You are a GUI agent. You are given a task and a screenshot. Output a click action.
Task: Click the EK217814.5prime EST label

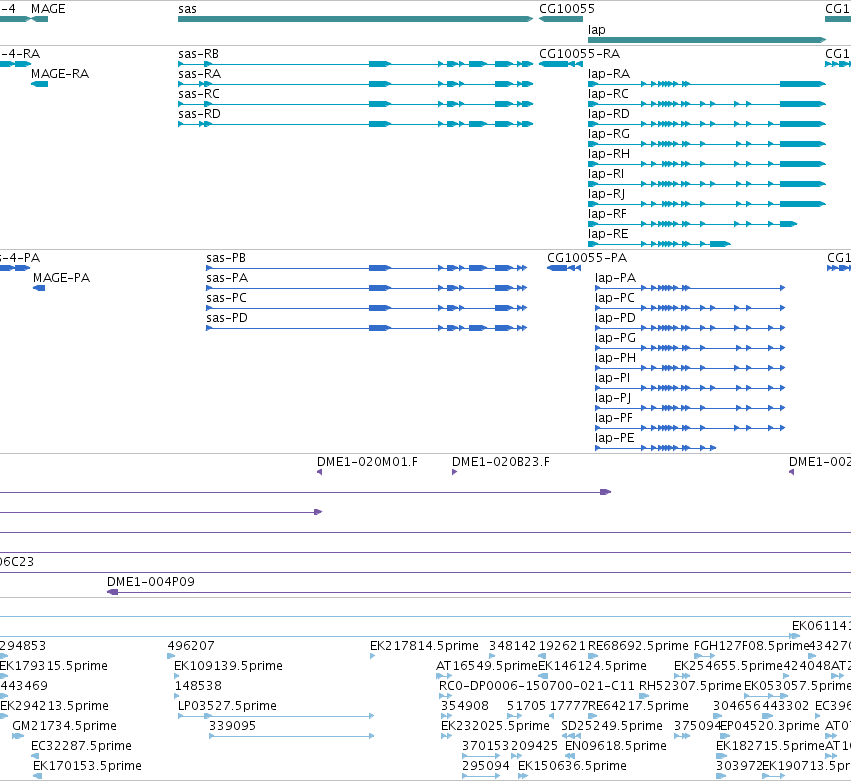pyautogui.click(x=424, y=646)
